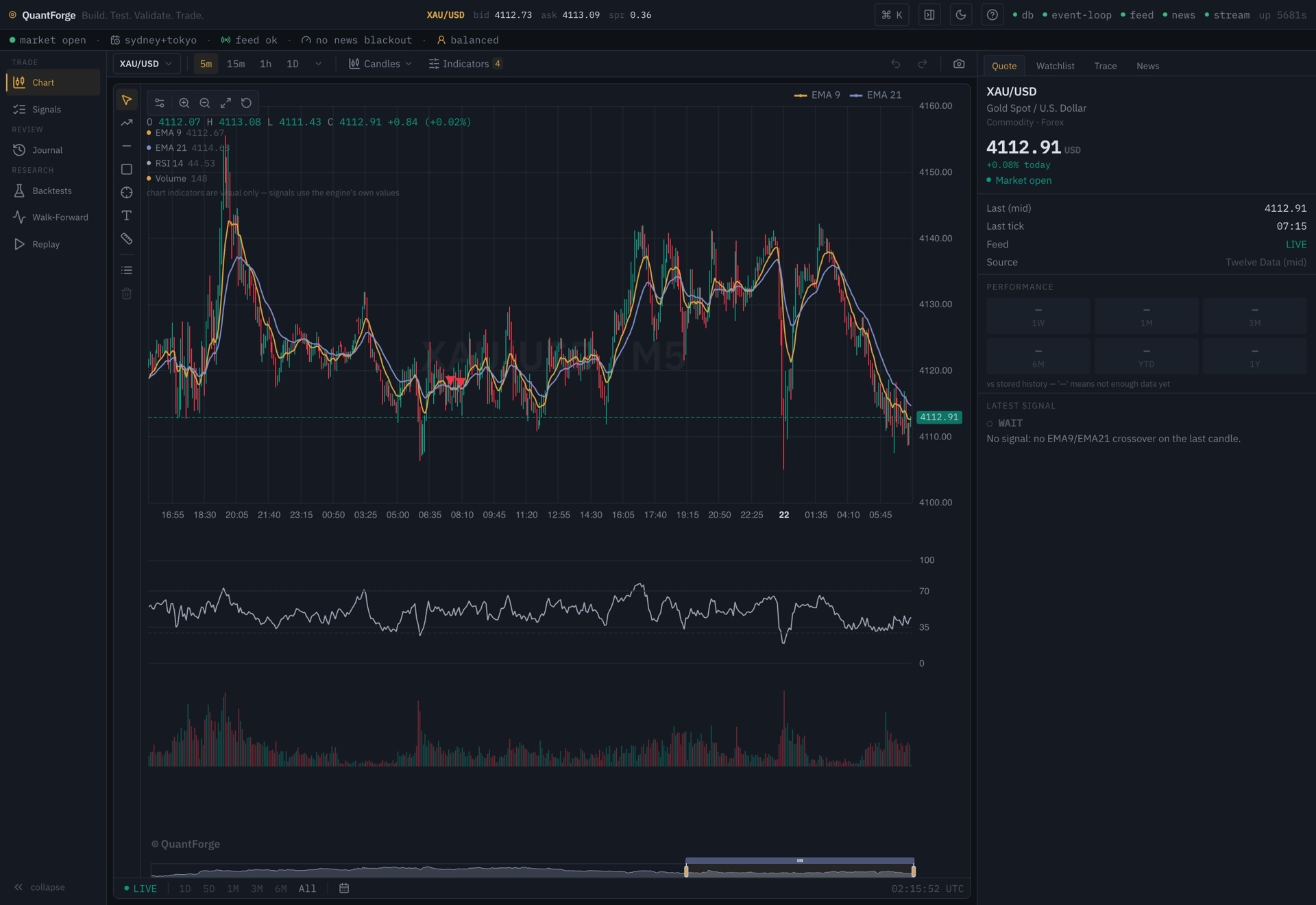Toggle the side panel layout icon
The image size is (1316, 905).
[929, 15]
